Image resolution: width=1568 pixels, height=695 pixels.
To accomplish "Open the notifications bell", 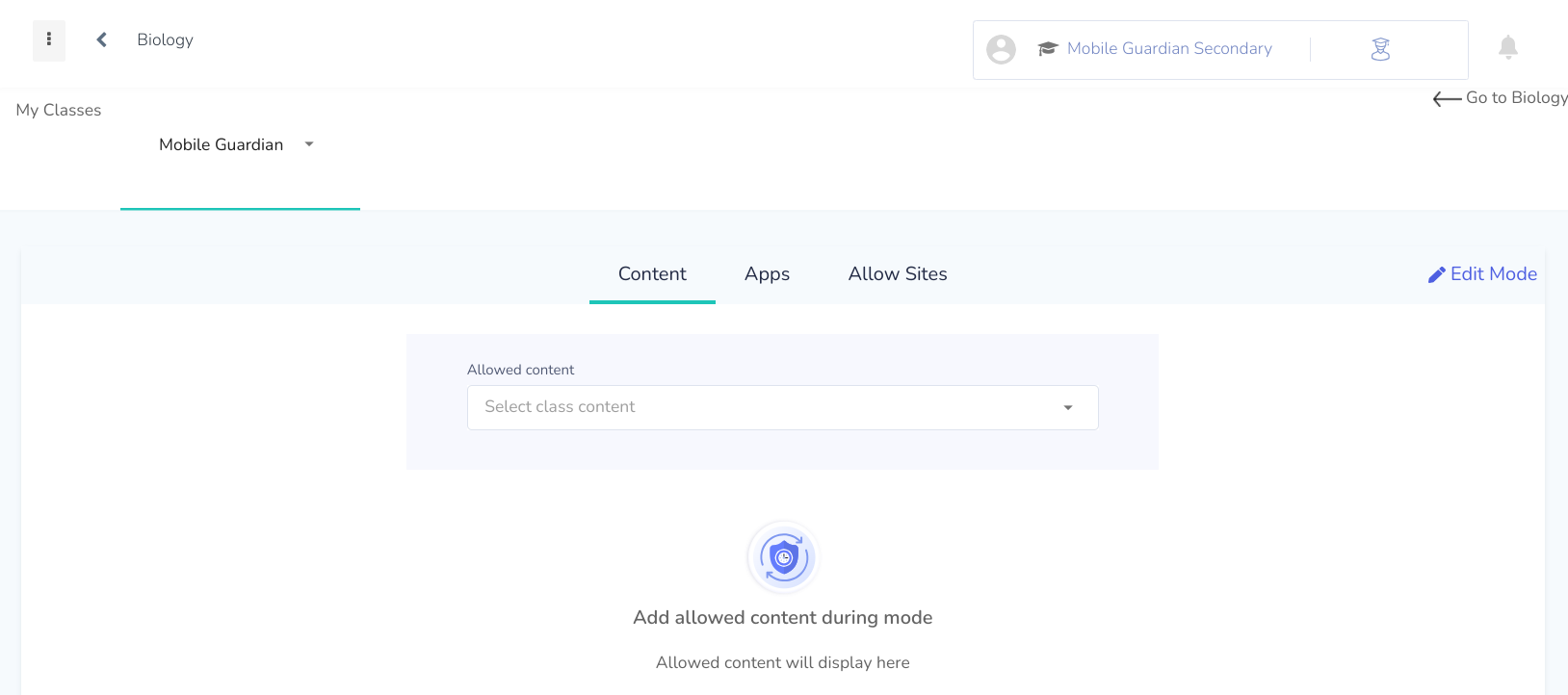I will click(x=1508, y=47).
